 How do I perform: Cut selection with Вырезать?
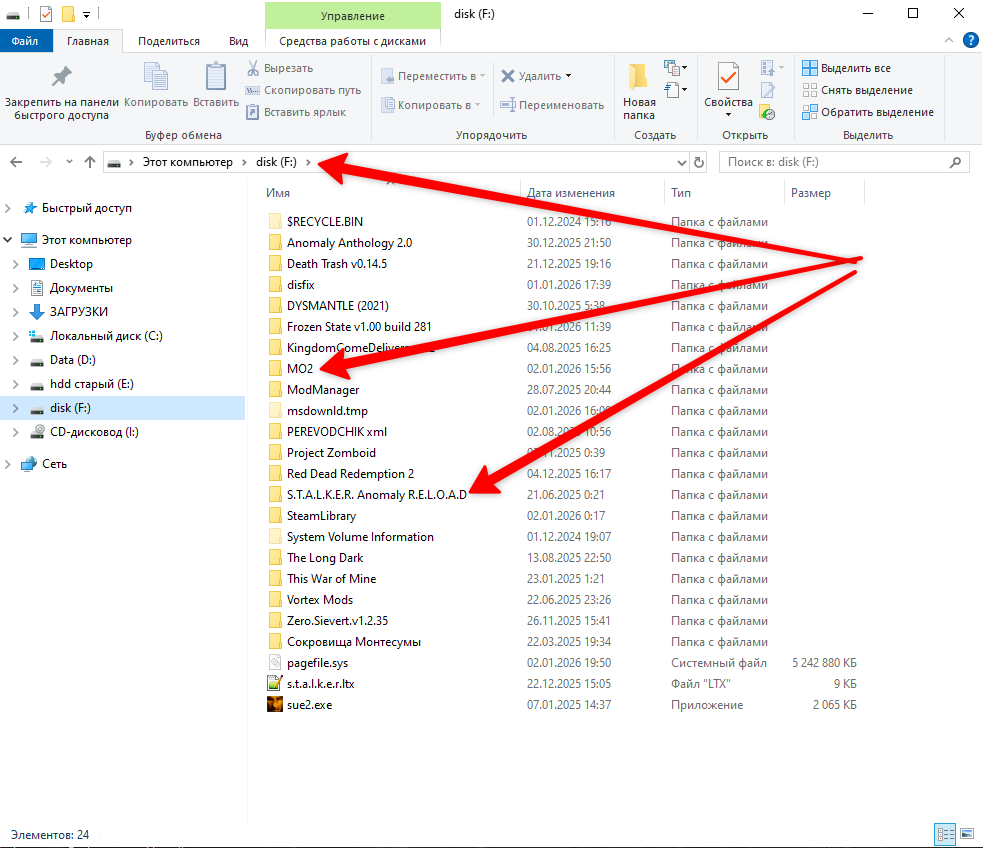coord(280,68)
